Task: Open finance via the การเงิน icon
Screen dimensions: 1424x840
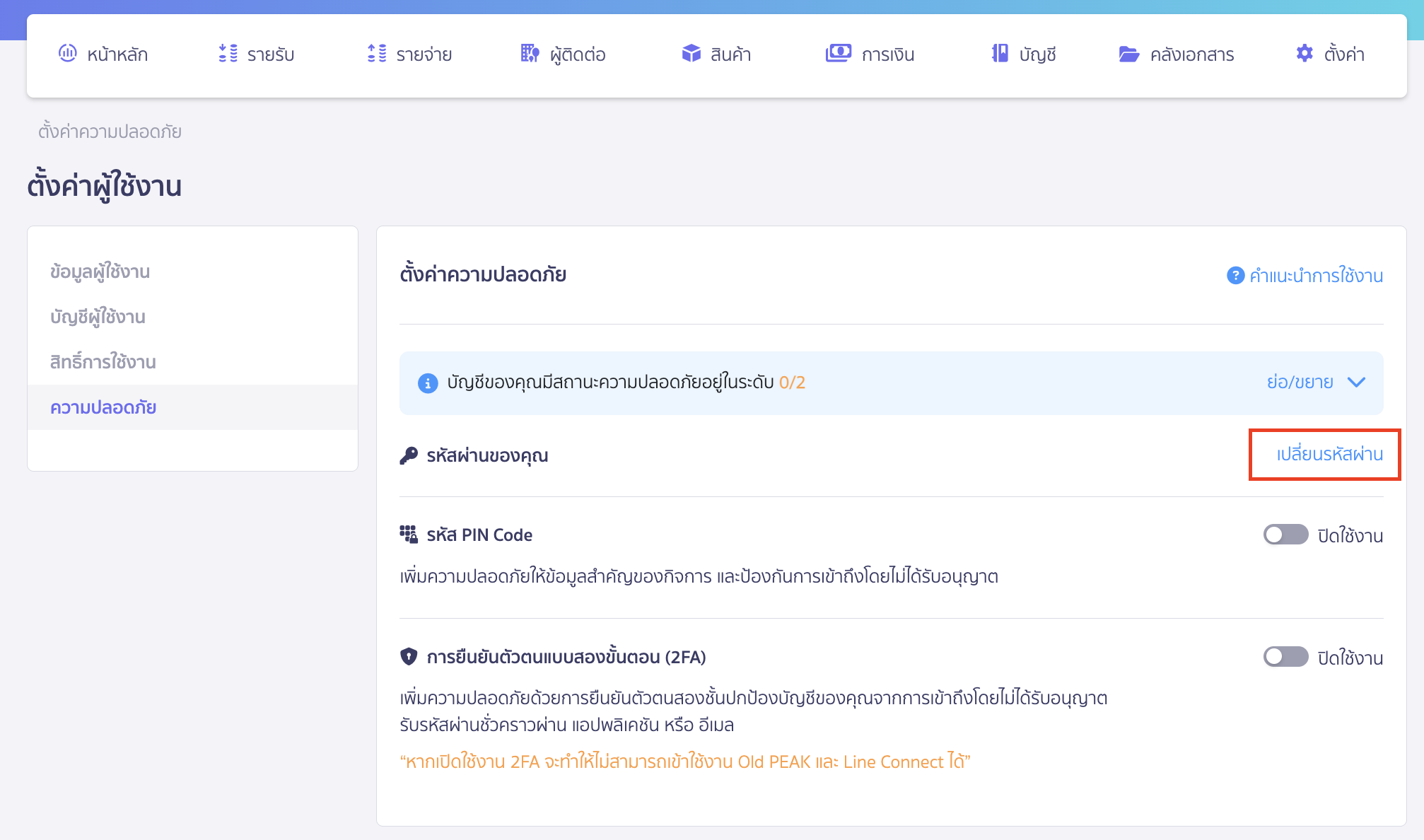Action: coord(838,54)
